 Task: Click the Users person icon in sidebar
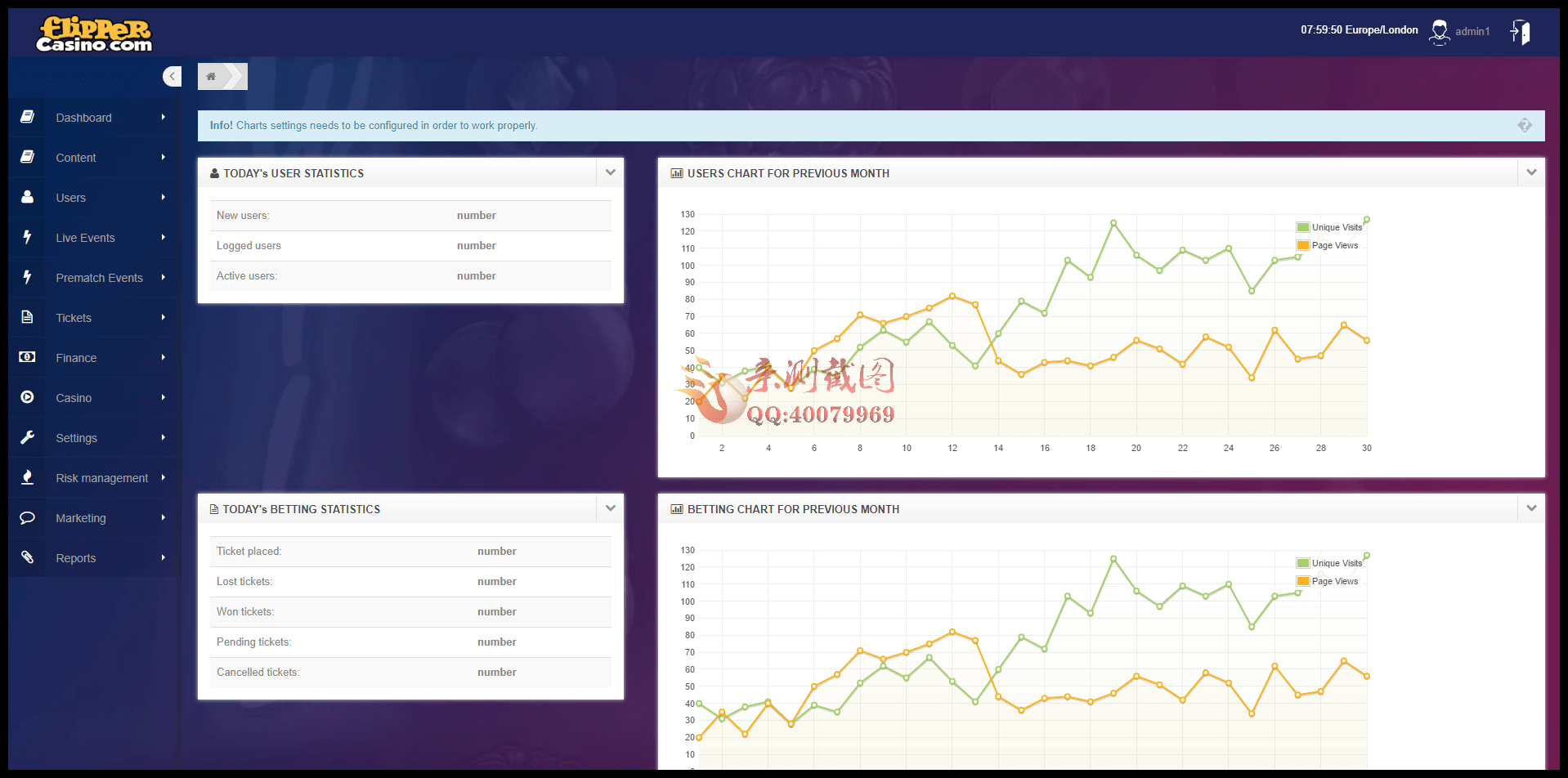click(x=27, y=197)
